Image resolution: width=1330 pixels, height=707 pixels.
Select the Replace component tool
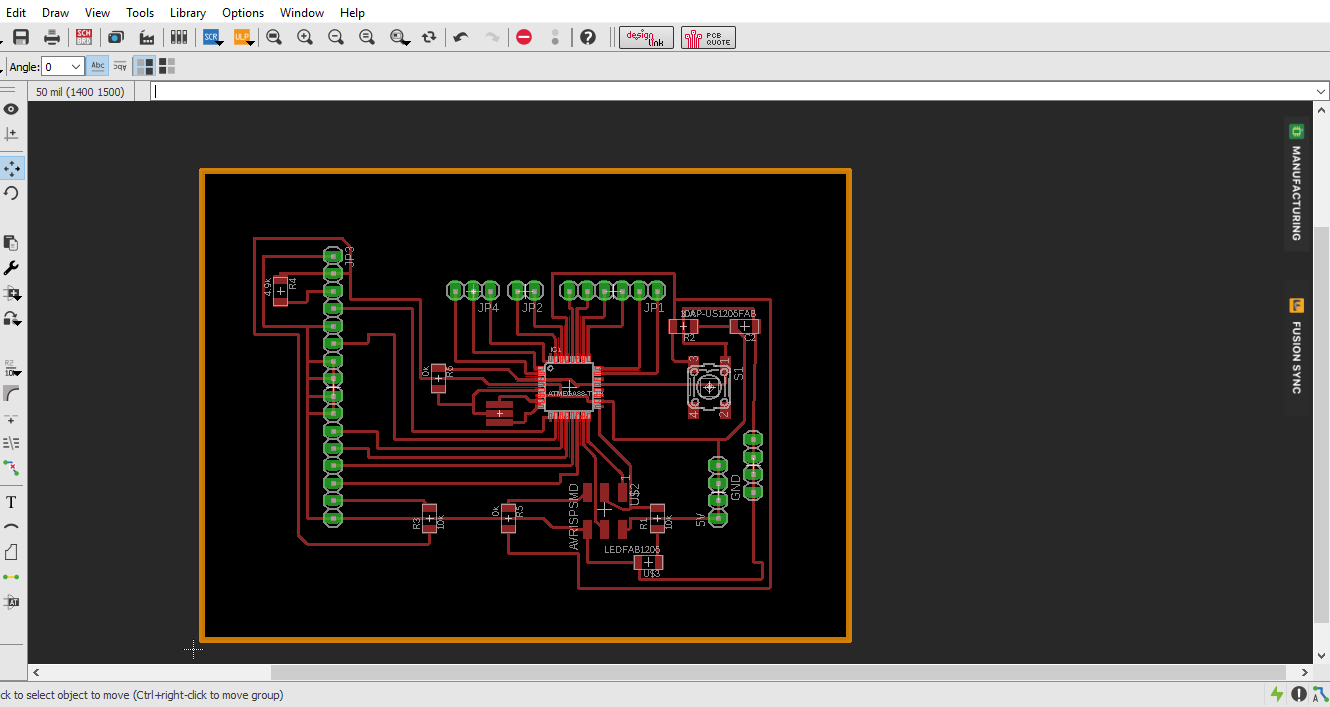[12, 293]
